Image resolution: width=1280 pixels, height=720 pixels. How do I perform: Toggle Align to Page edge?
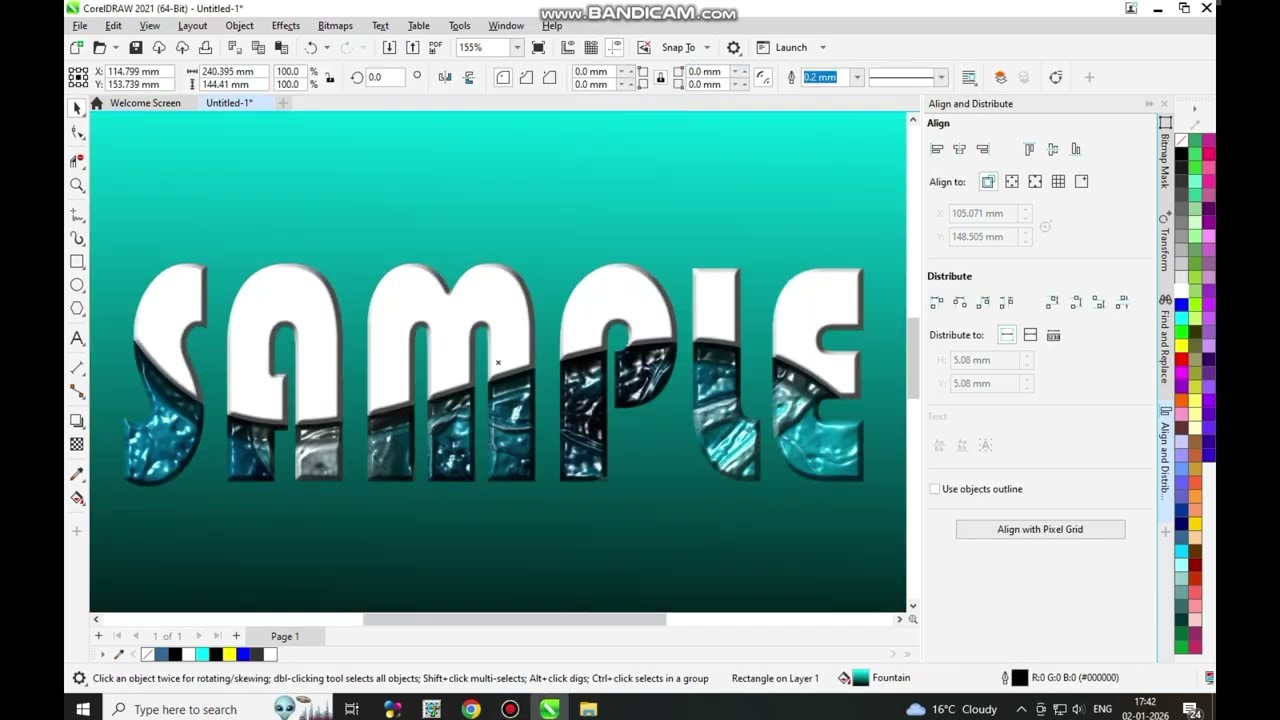click(x=1012, y=182)
